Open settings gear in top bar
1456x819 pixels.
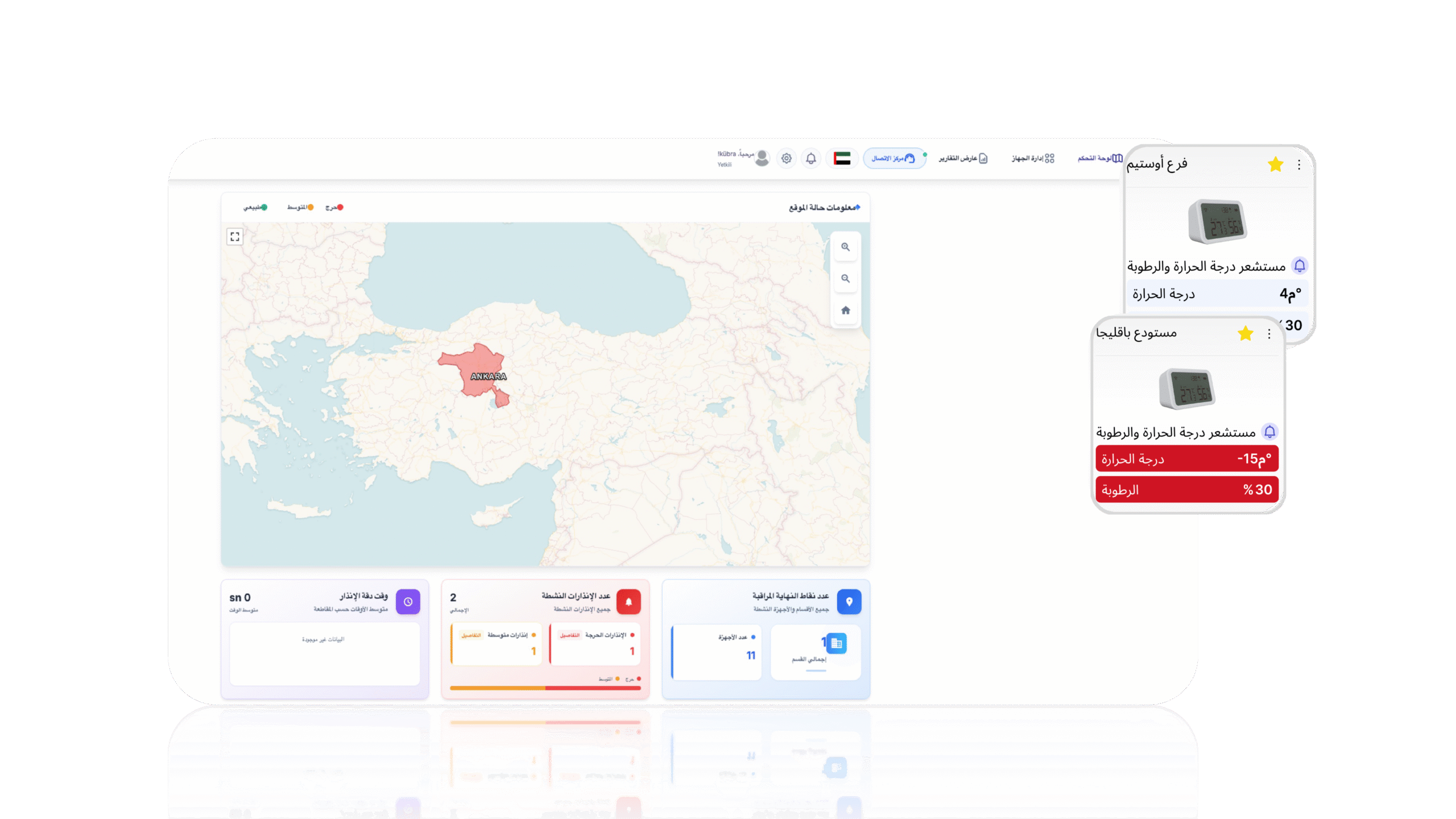786,159
